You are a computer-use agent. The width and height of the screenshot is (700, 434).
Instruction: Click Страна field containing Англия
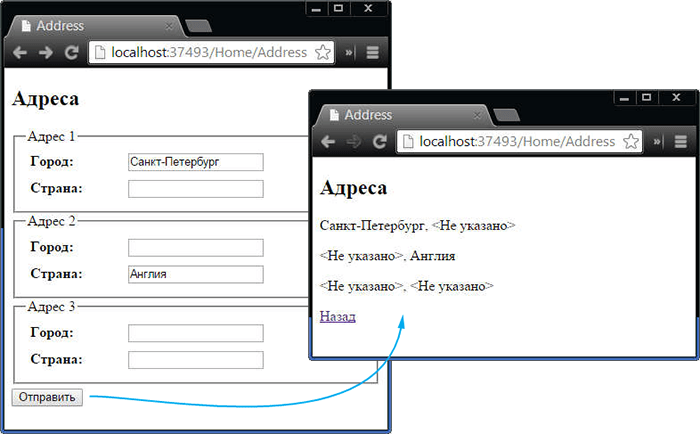(196, 274)
